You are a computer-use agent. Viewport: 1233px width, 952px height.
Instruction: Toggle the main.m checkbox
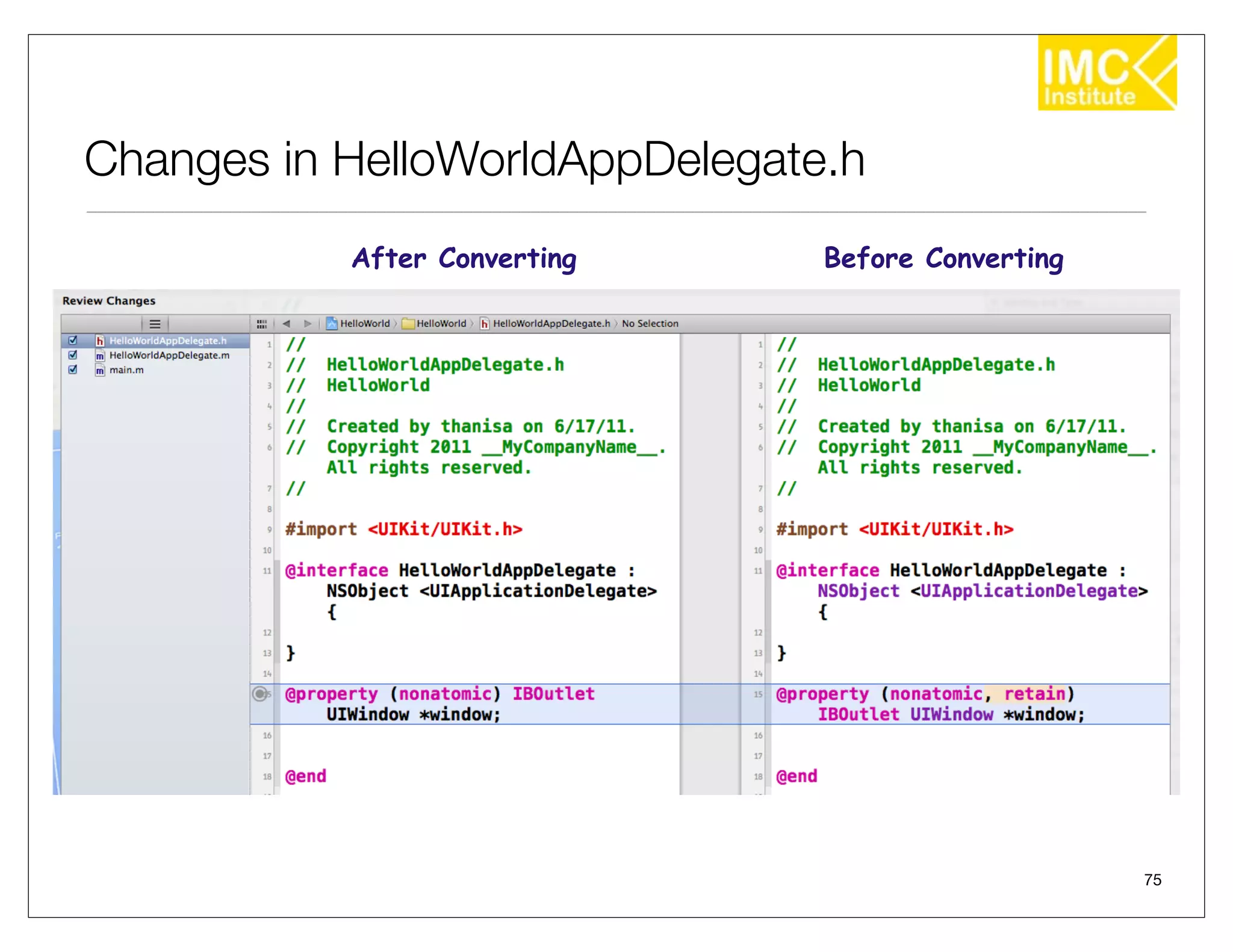[x=73, y=369]
